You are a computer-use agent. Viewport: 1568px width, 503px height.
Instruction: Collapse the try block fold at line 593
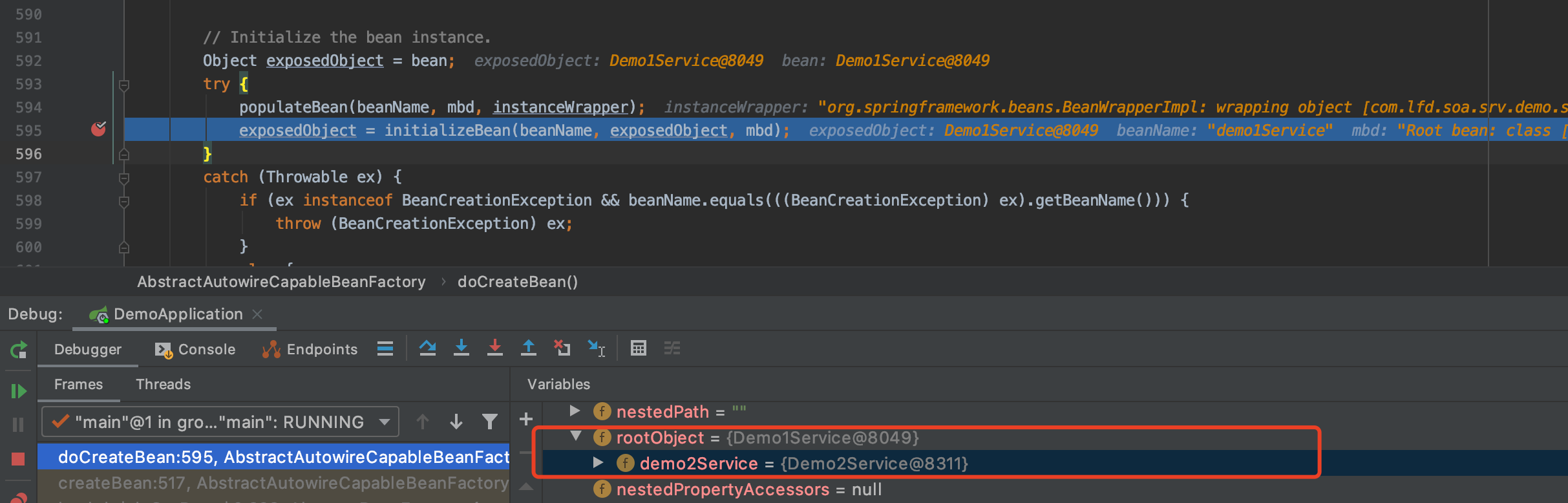point(124,85)
